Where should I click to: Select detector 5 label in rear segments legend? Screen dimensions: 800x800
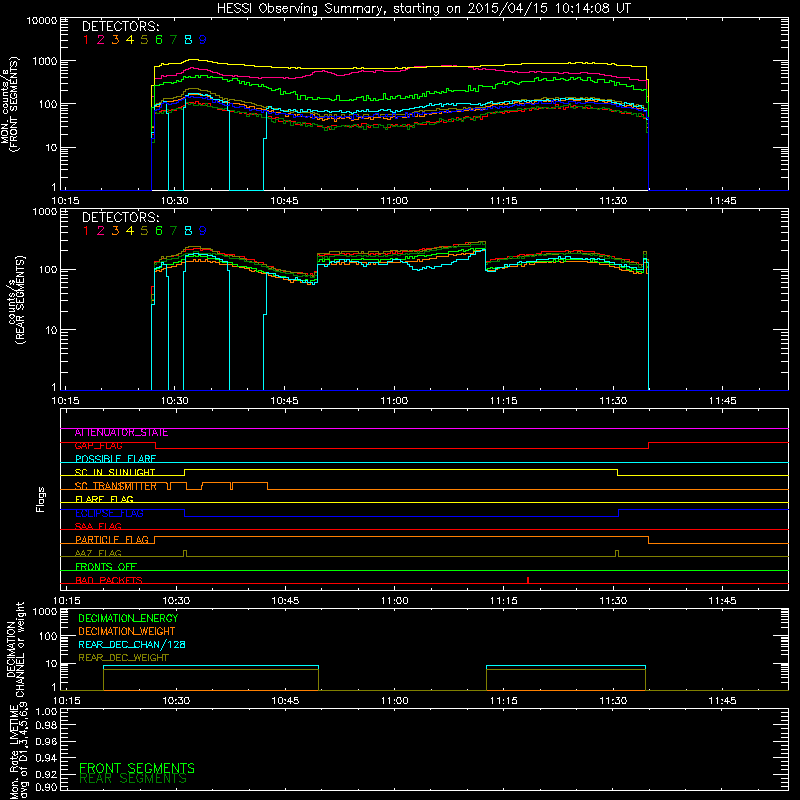pos(144,231)
